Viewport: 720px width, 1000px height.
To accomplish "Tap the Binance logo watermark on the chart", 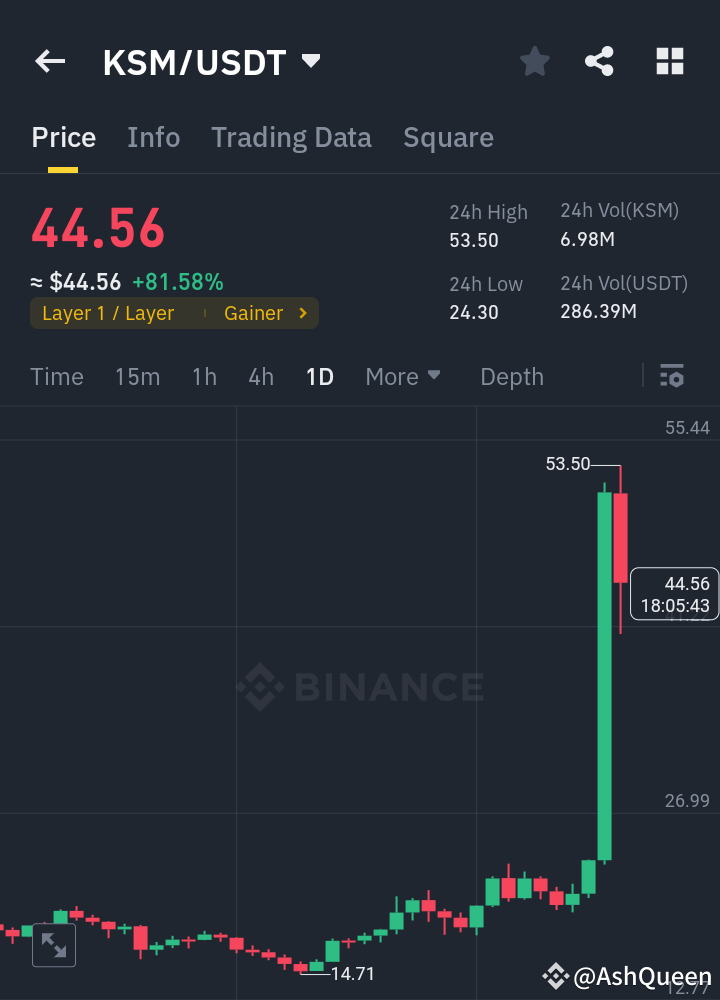I will [360, 687].
